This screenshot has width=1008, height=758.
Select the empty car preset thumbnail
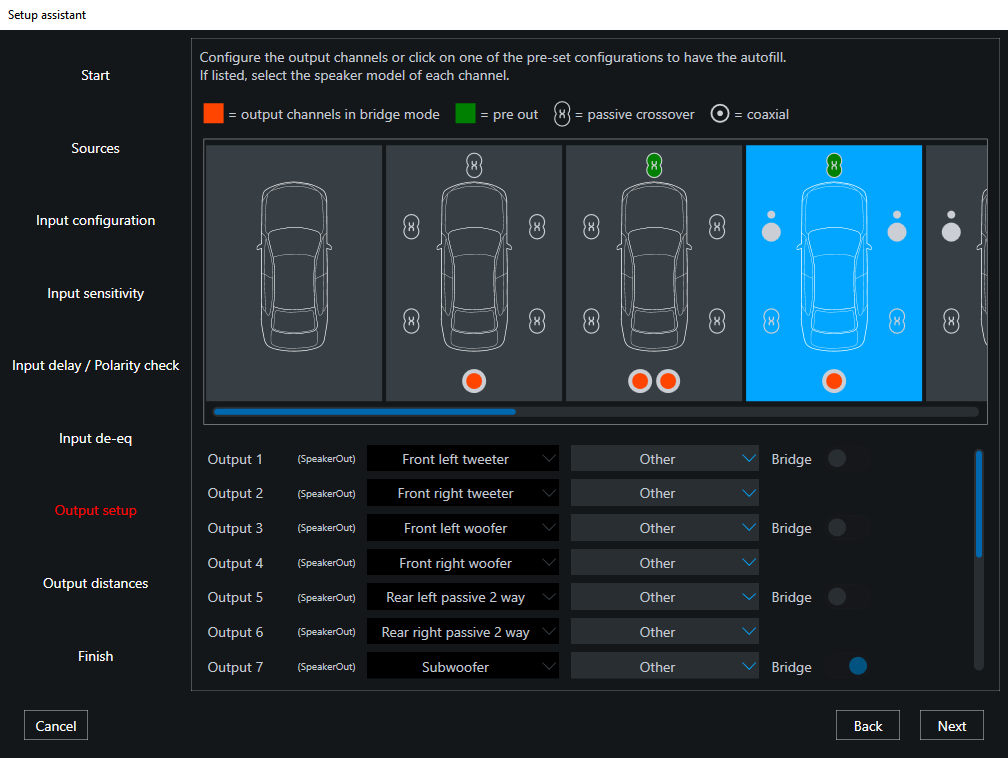tap(293, 273)
